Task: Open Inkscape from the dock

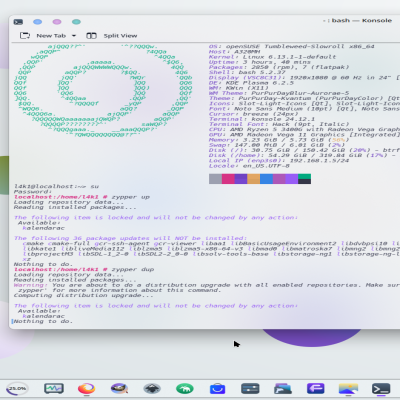Action: point(152,388)
